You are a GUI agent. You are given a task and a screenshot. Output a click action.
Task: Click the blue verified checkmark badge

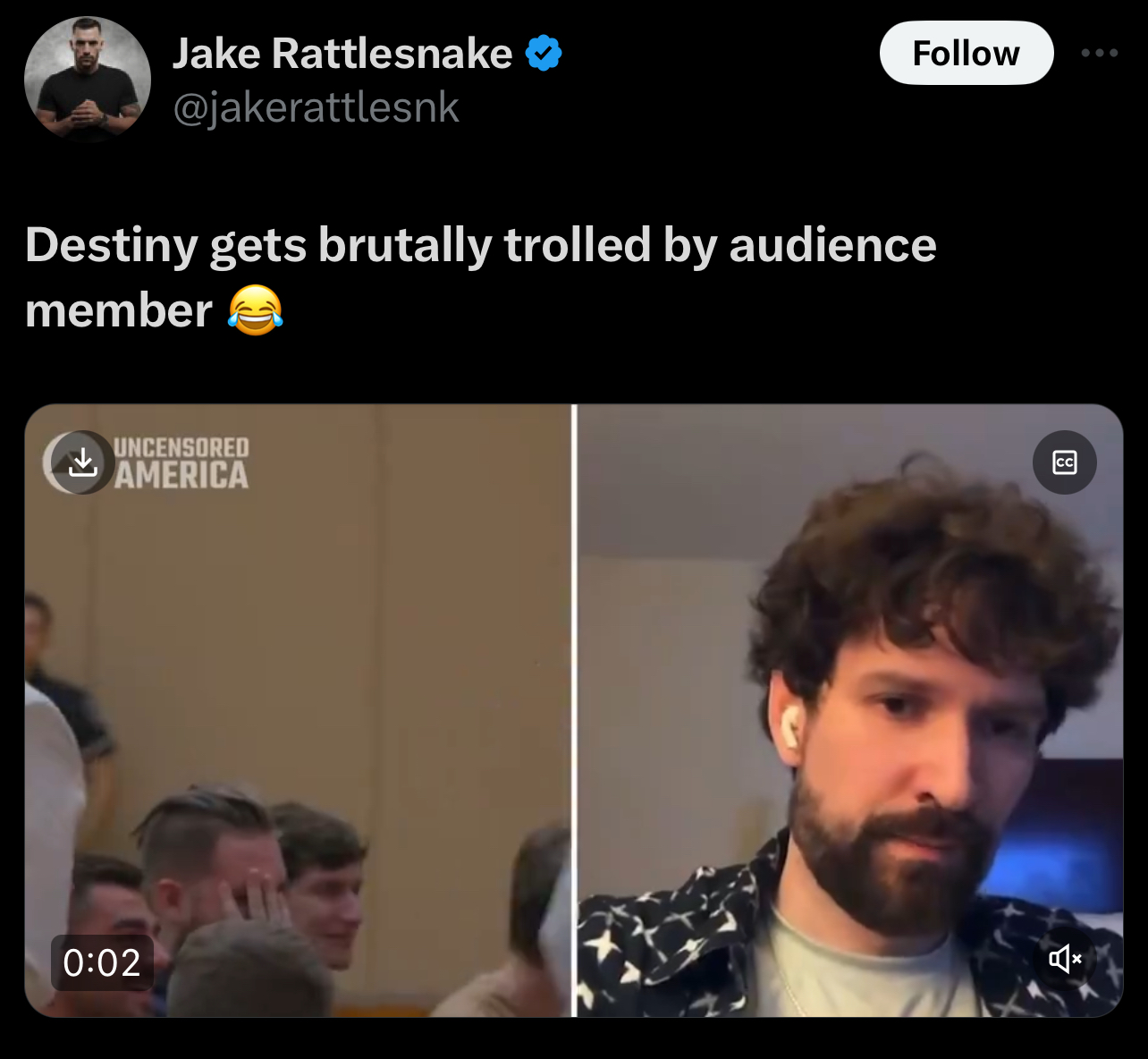click(543, 54)
